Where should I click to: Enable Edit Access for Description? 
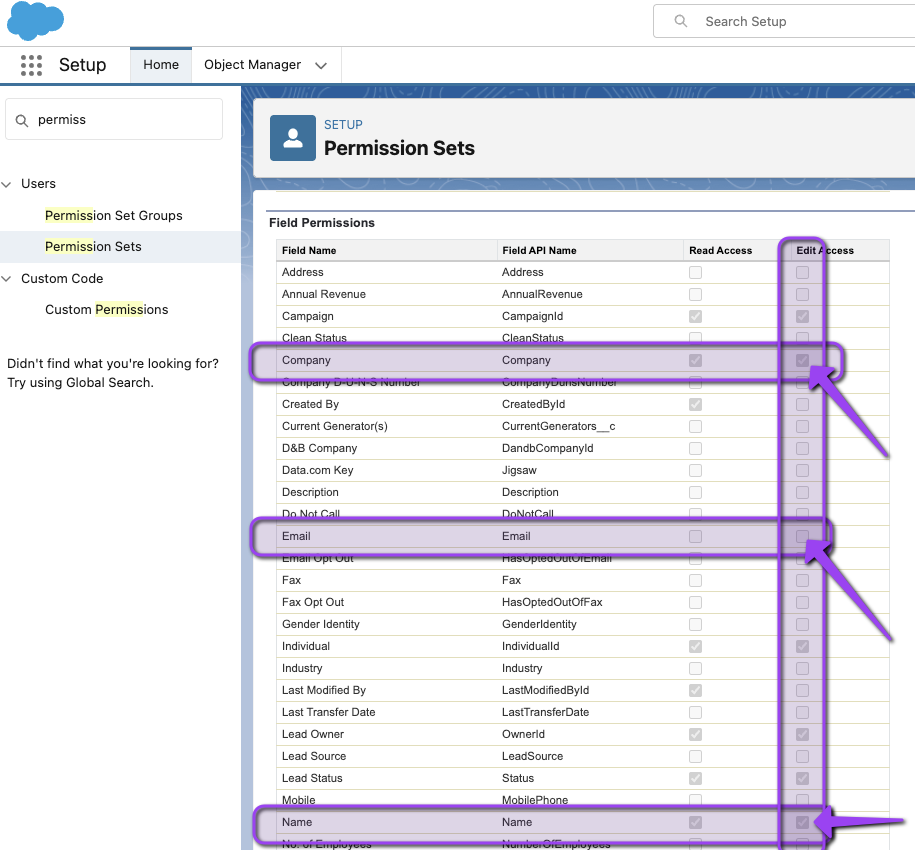(802, 492)
